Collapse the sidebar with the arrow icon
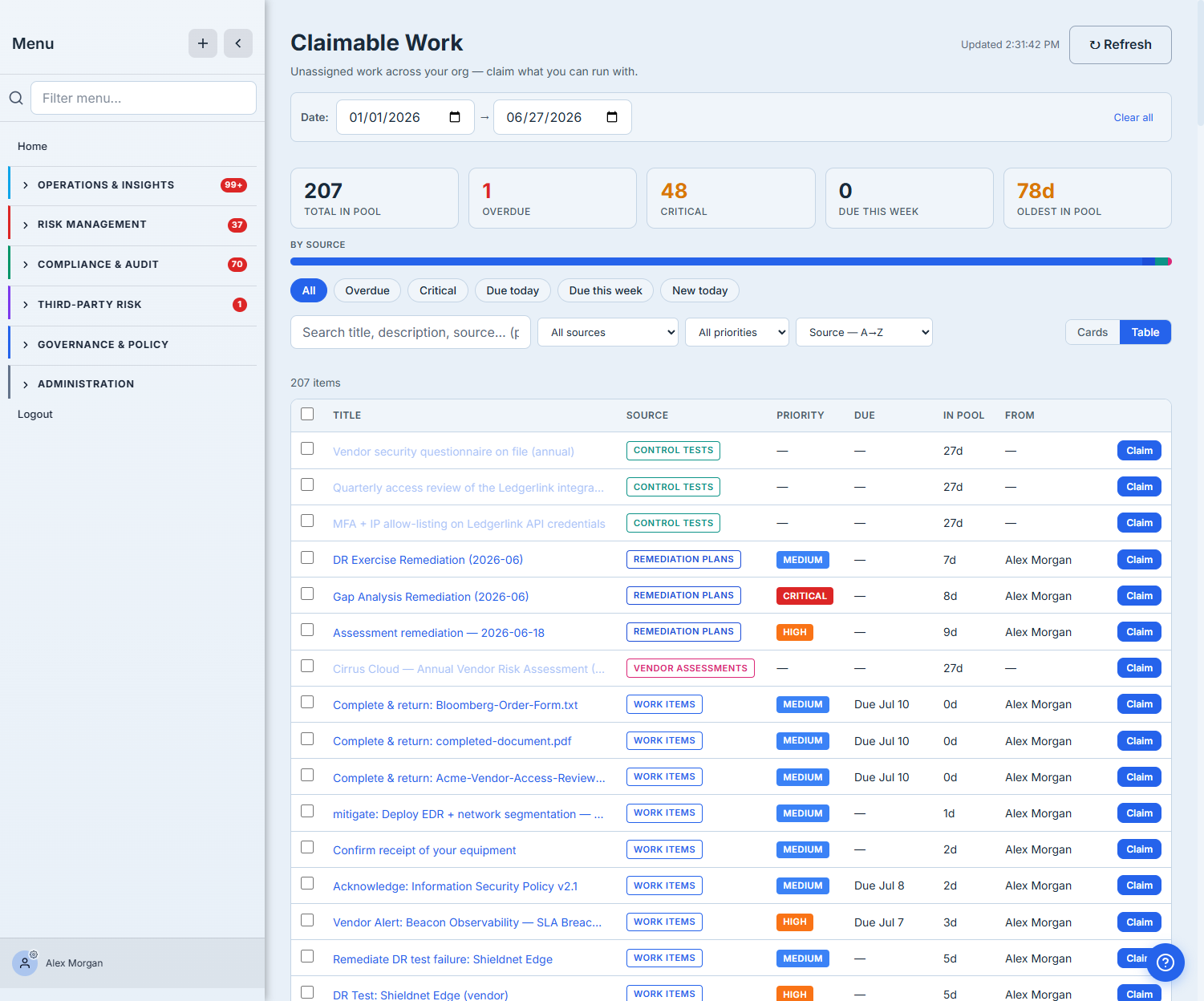 pyautogui.click(x=238, y=43)
